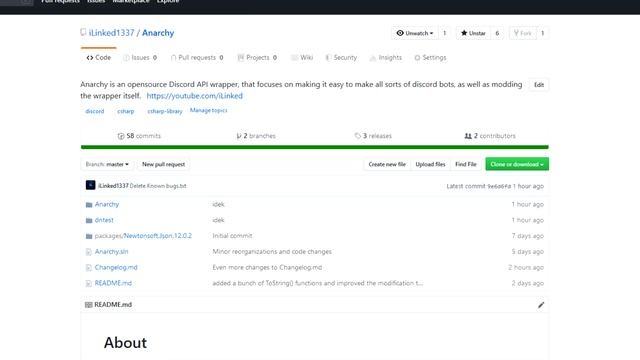The height and width of the screenshot is (360, 640).
Task: Select the discord topic tag
Action: [x=95, y=111]
